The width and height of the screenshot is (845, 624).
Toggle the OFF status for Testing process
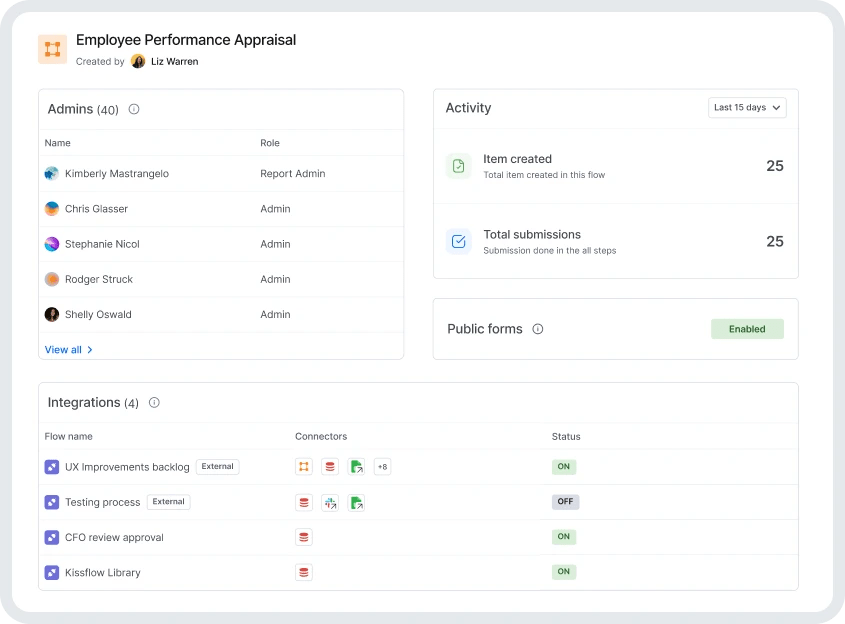click(x=565, y=502)
